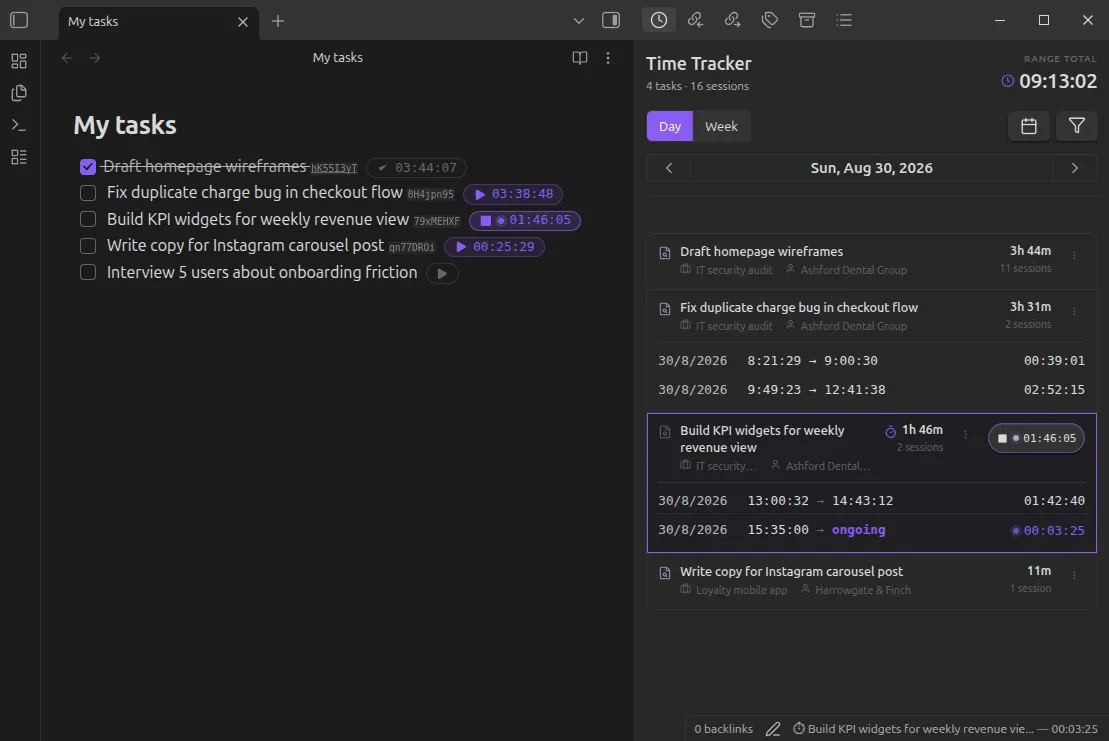Select the ongoing session from 15:35:00
Viewport: 1109px width, 741px height.
pos(871,530)
